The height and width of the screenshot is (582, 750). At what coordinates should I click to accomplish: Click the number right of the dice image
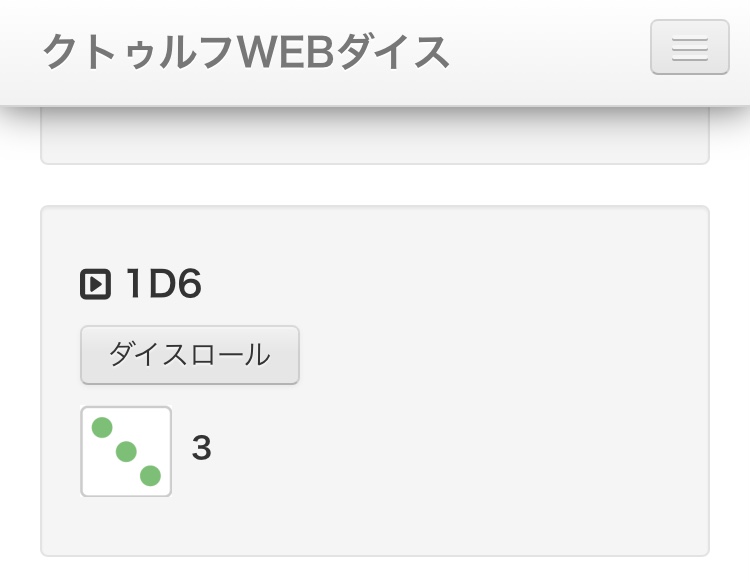[x=201, y=448]
